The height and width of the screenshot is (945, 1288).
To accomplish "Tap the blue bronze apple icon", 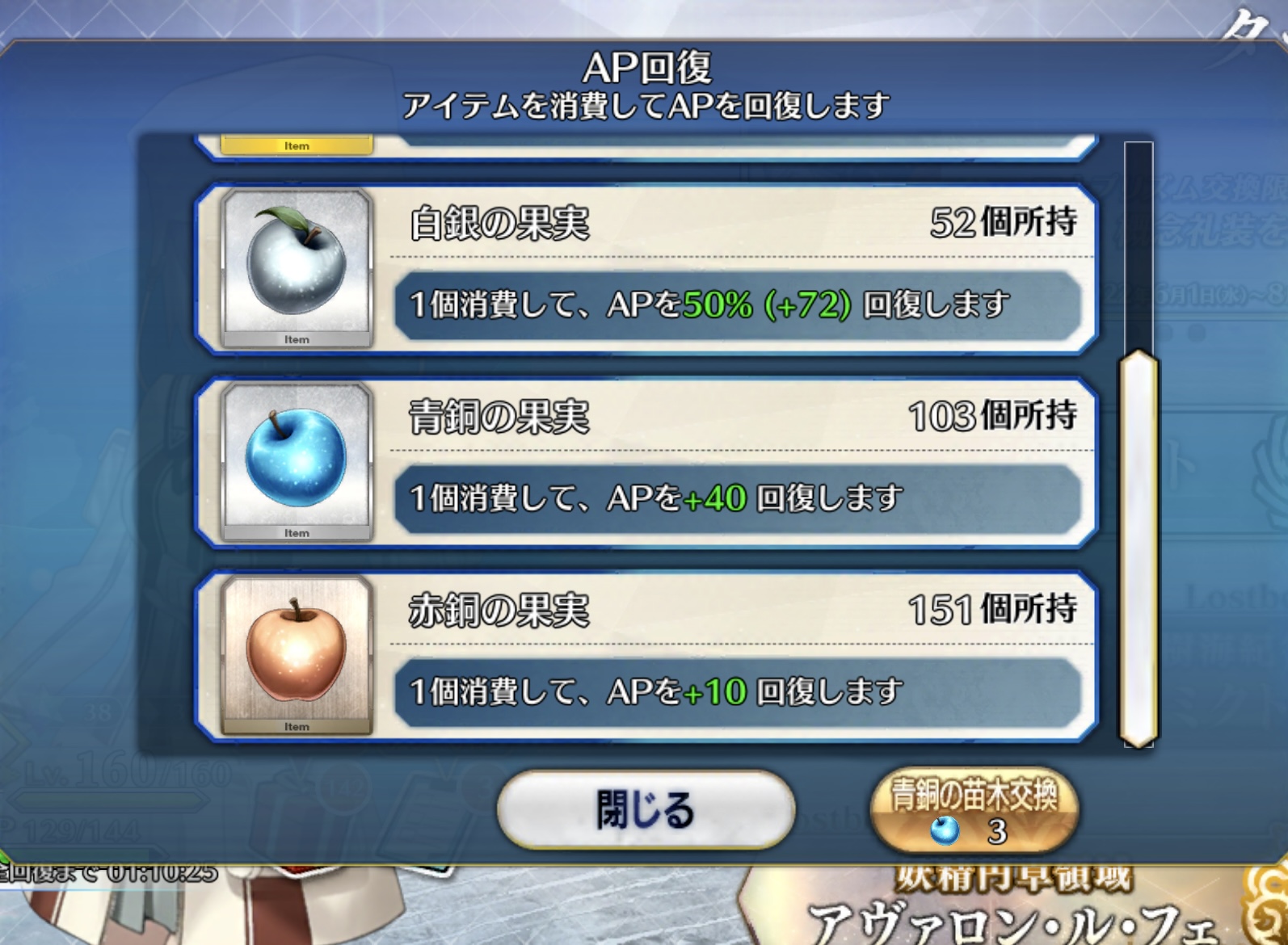I will click(297, 462).
